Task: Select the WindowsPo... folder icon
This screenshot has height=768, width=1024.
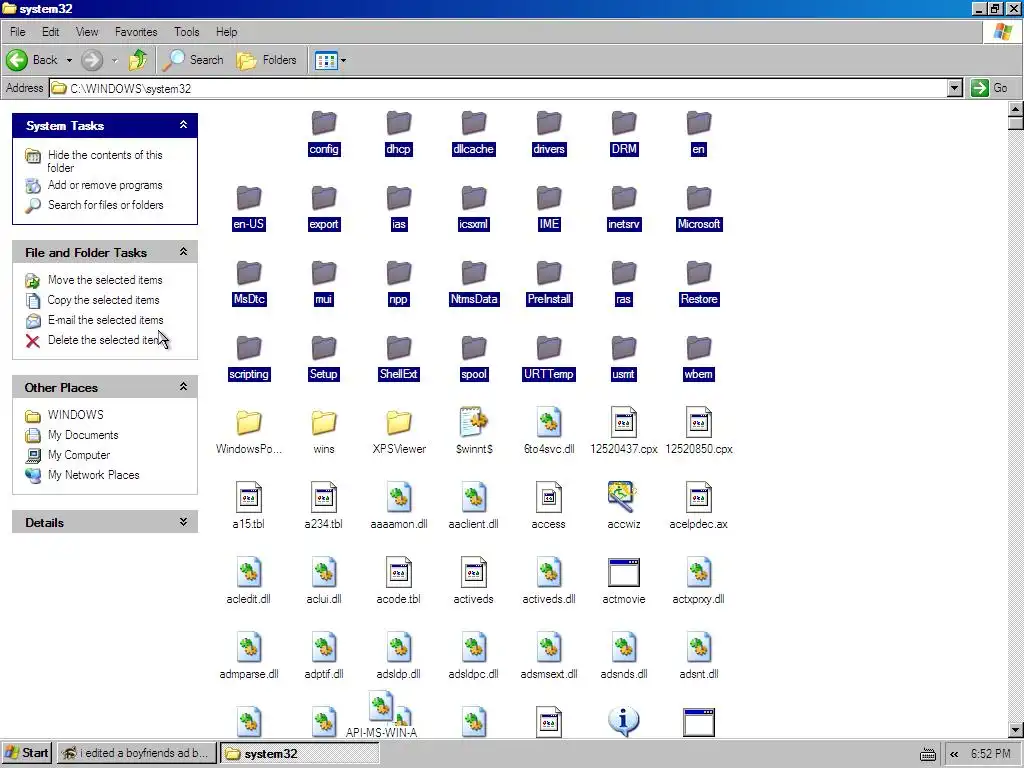Action: pos(249,423)
